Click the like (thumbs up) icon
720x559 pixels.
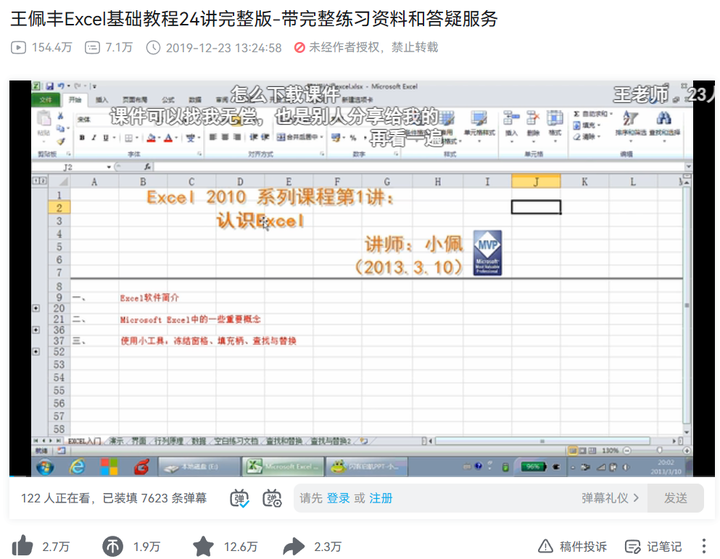point(22,546)
